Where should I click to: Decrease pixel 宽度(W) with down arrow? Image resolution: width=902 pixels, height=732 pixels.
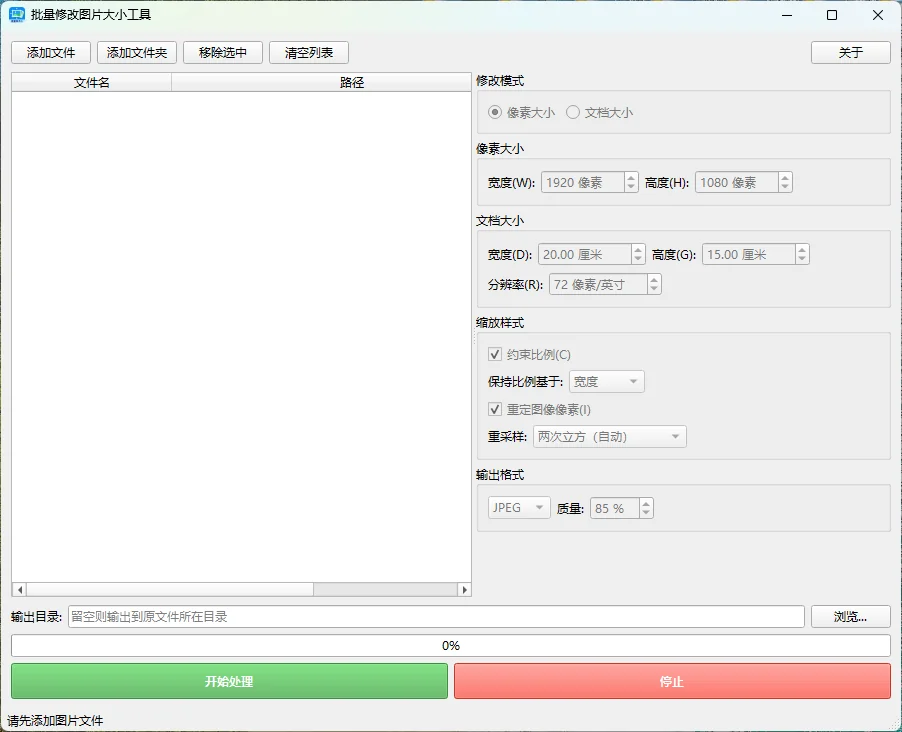click(x=631, y=187)
